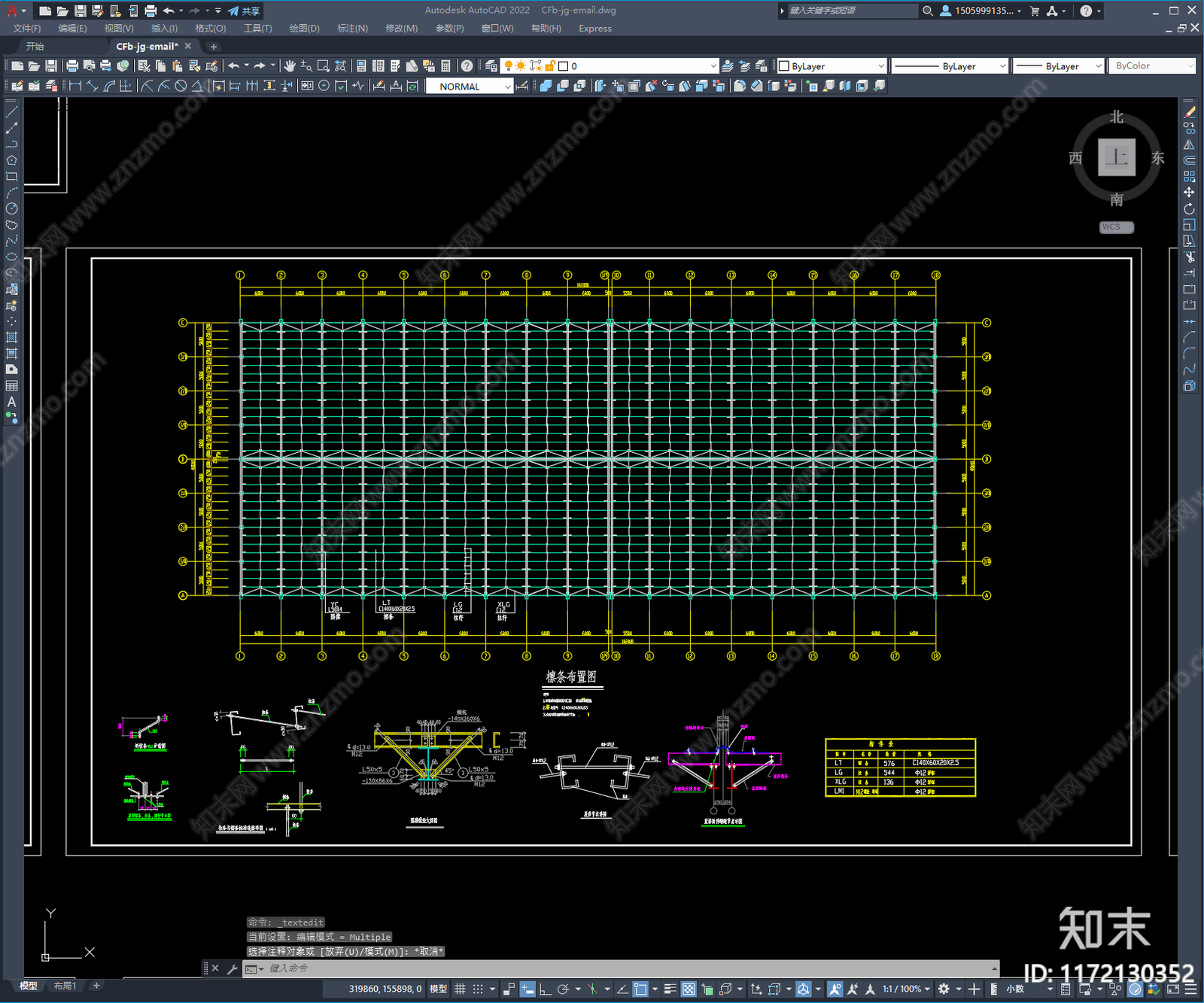Image resolution: width=1204 pixels, height=1003 pixels.
Task: Open the 绘图(D) menu
Action: click(305, 29)
